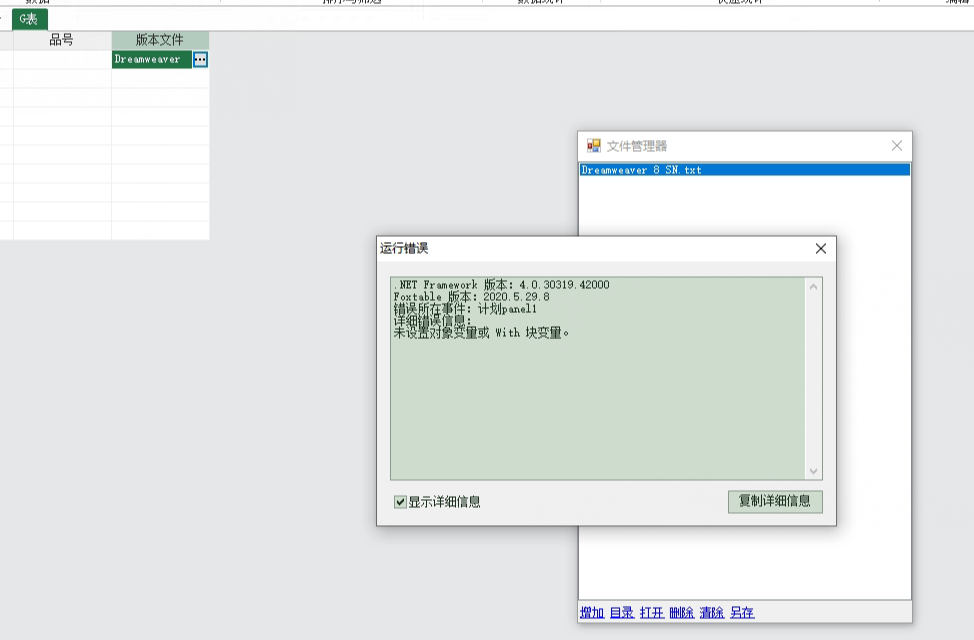Click the 另存 link to save copy
The width and height of the screenshot is (974, 640).
point(742,612)
